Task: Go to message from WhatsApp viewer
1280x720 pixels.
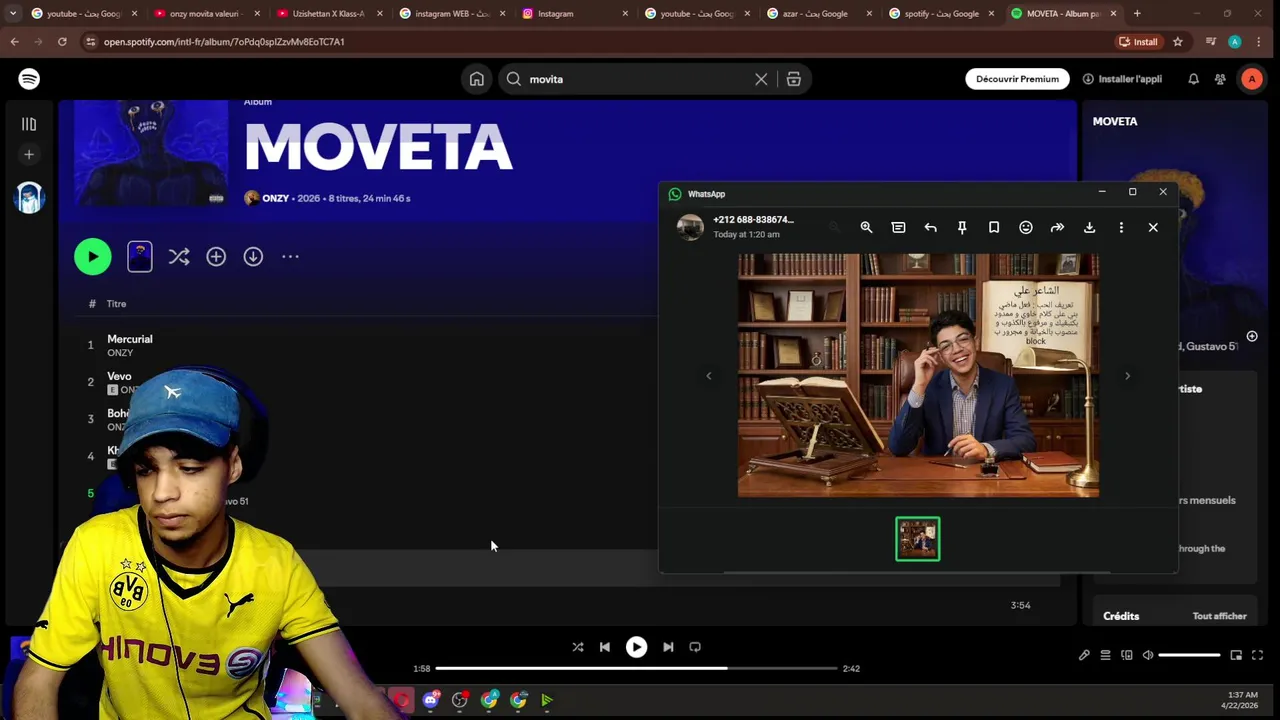Action: point(898,228)
